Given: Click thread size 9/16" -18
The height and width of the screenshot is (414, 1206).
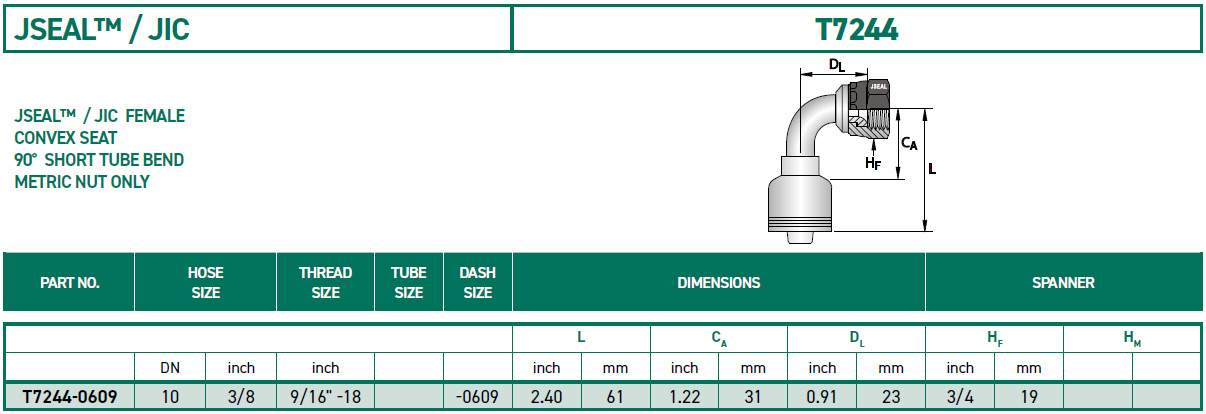Looking at the screenshot, I should [326, 396].
